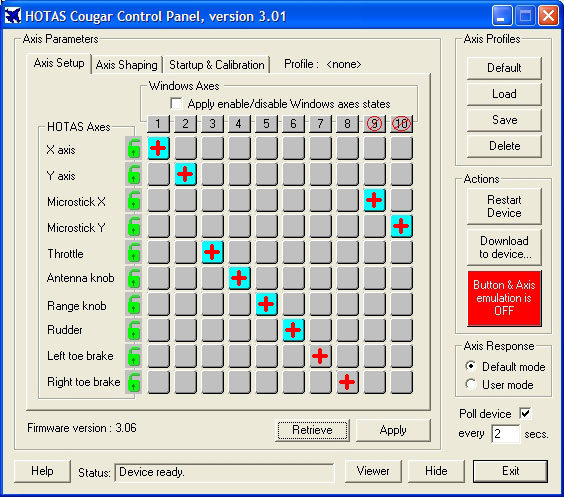
Task: Assign X axis to Windows axis 2 cell
Action: (185, 148)
